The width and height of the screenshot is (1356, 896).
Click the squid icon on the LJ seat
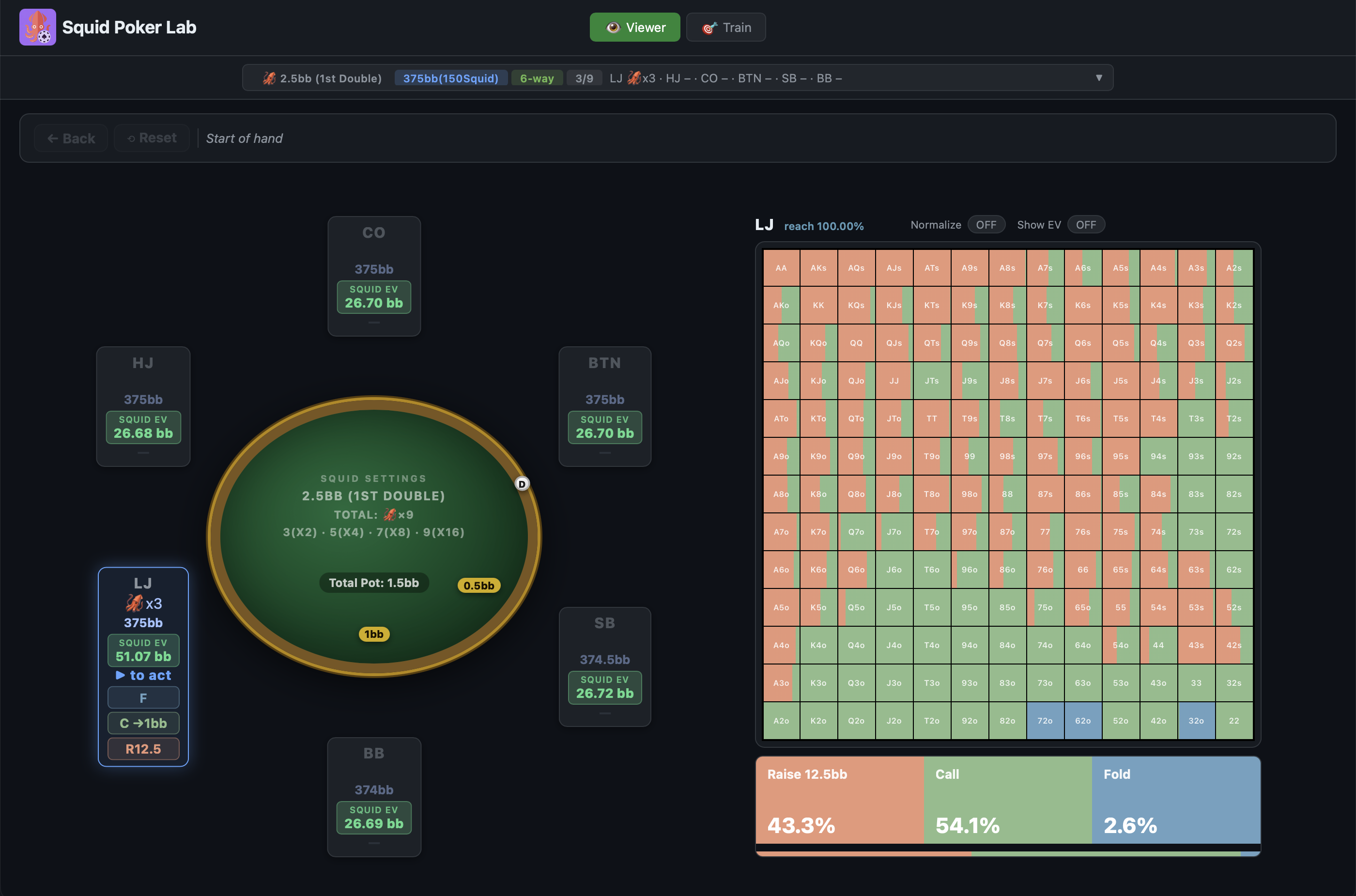pyautogui.click(x=135, y=603)
